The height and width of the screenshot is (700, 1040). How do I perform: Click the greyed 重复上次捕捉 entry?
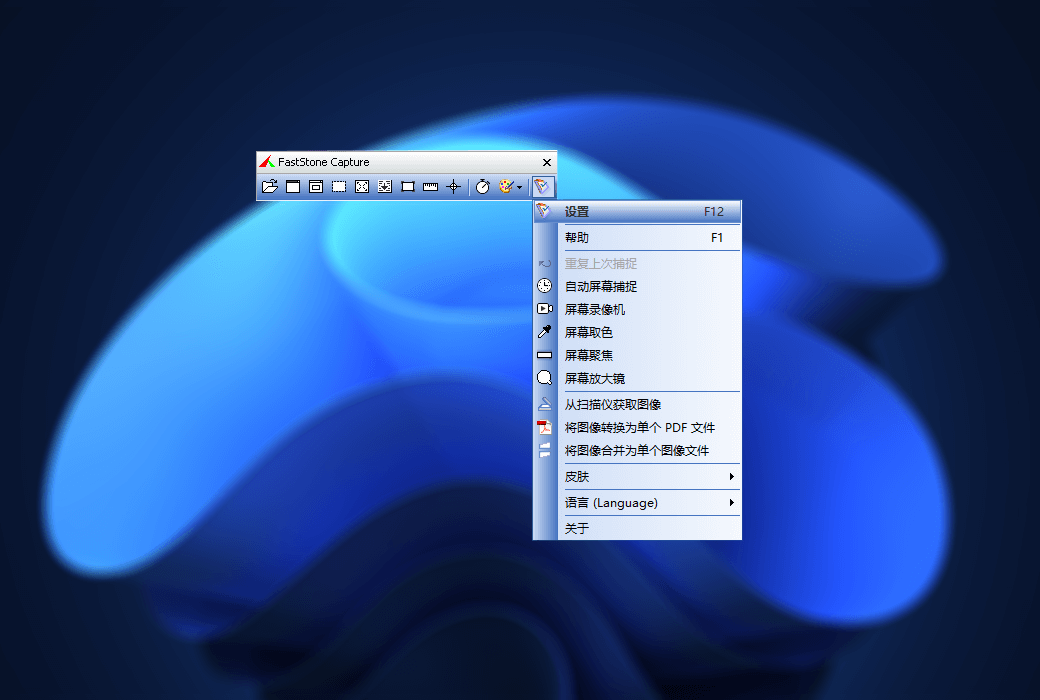pyautogui.click(x=637, y=263)
